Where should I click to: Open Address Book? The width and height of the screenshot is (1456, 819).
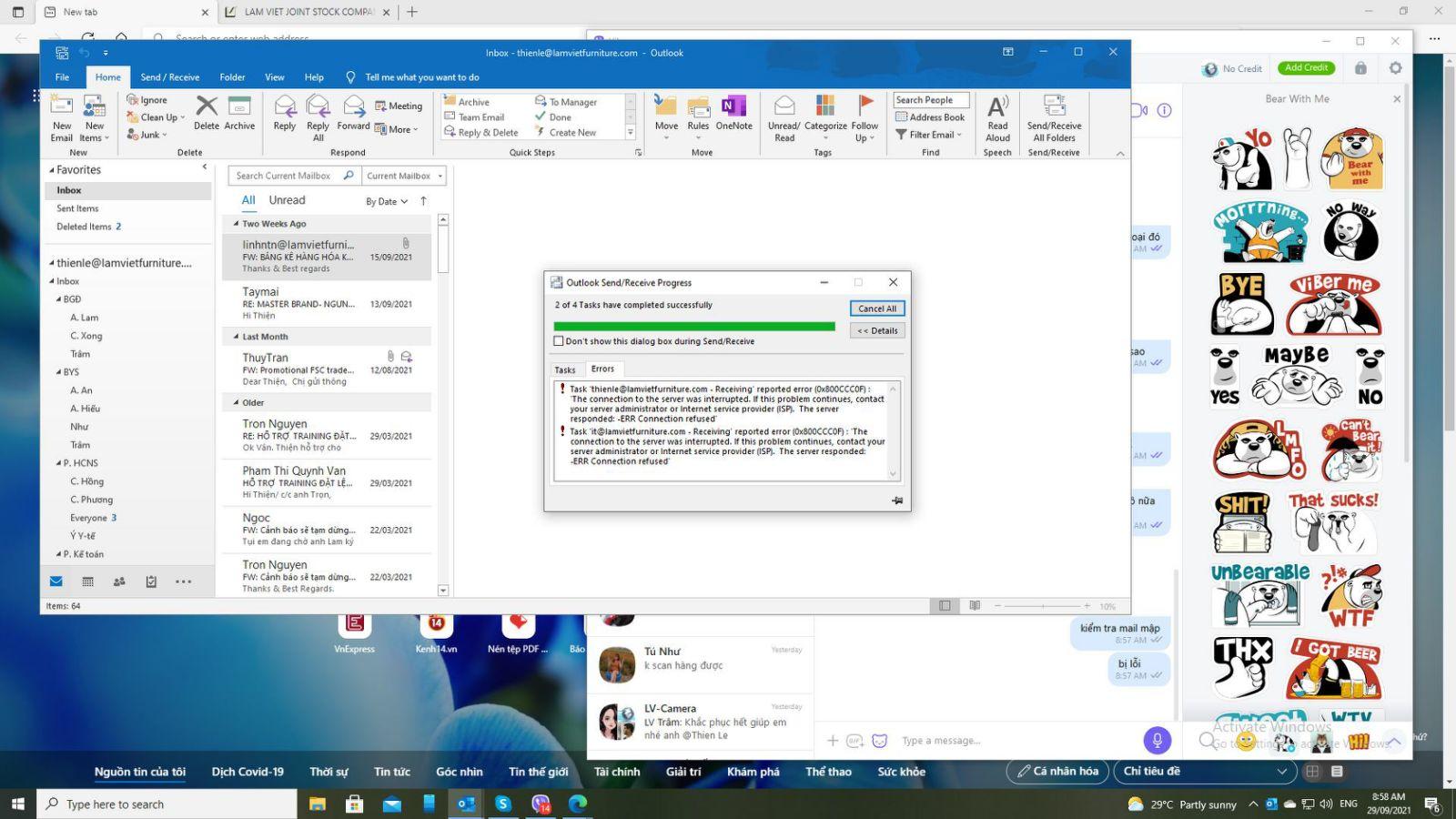tap(930, 117)
